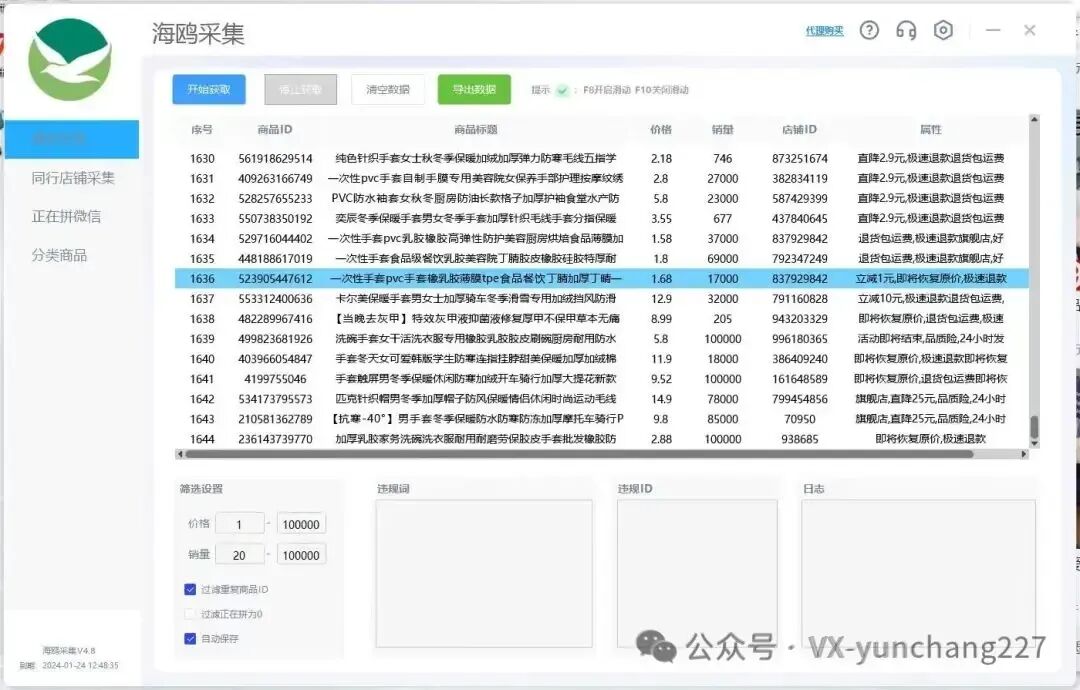The image size is (1080, 690).
Task: Click the minimum 价格 field showing 1
Action: pyautogui.click(x=239, y=524)
